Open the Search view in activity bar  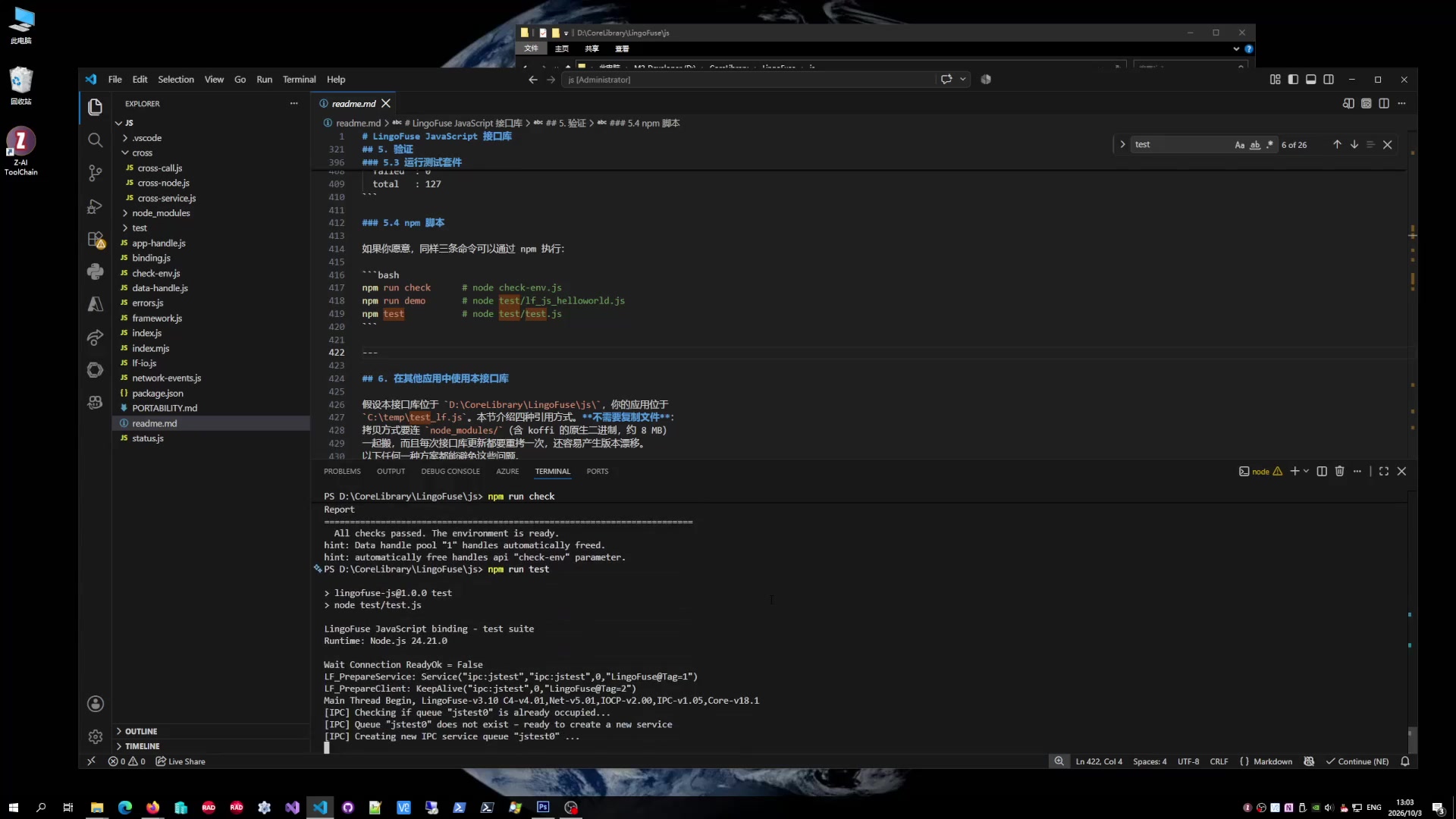tap(95, 140)
